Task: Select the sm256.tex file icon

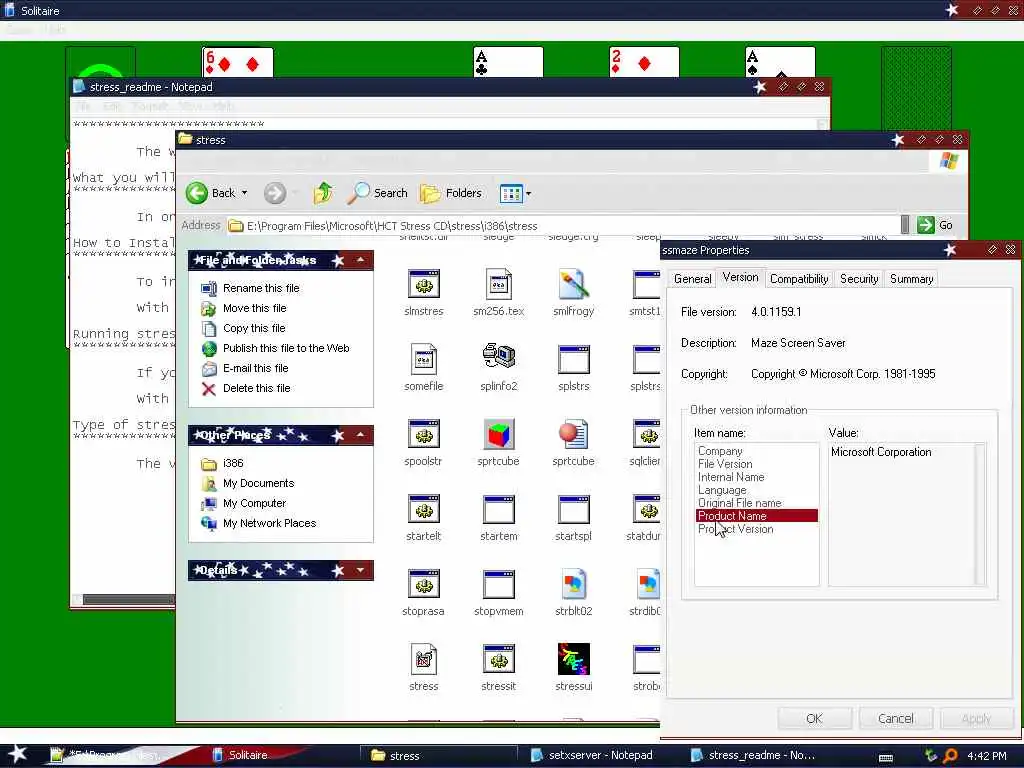Action: (498, 285)
